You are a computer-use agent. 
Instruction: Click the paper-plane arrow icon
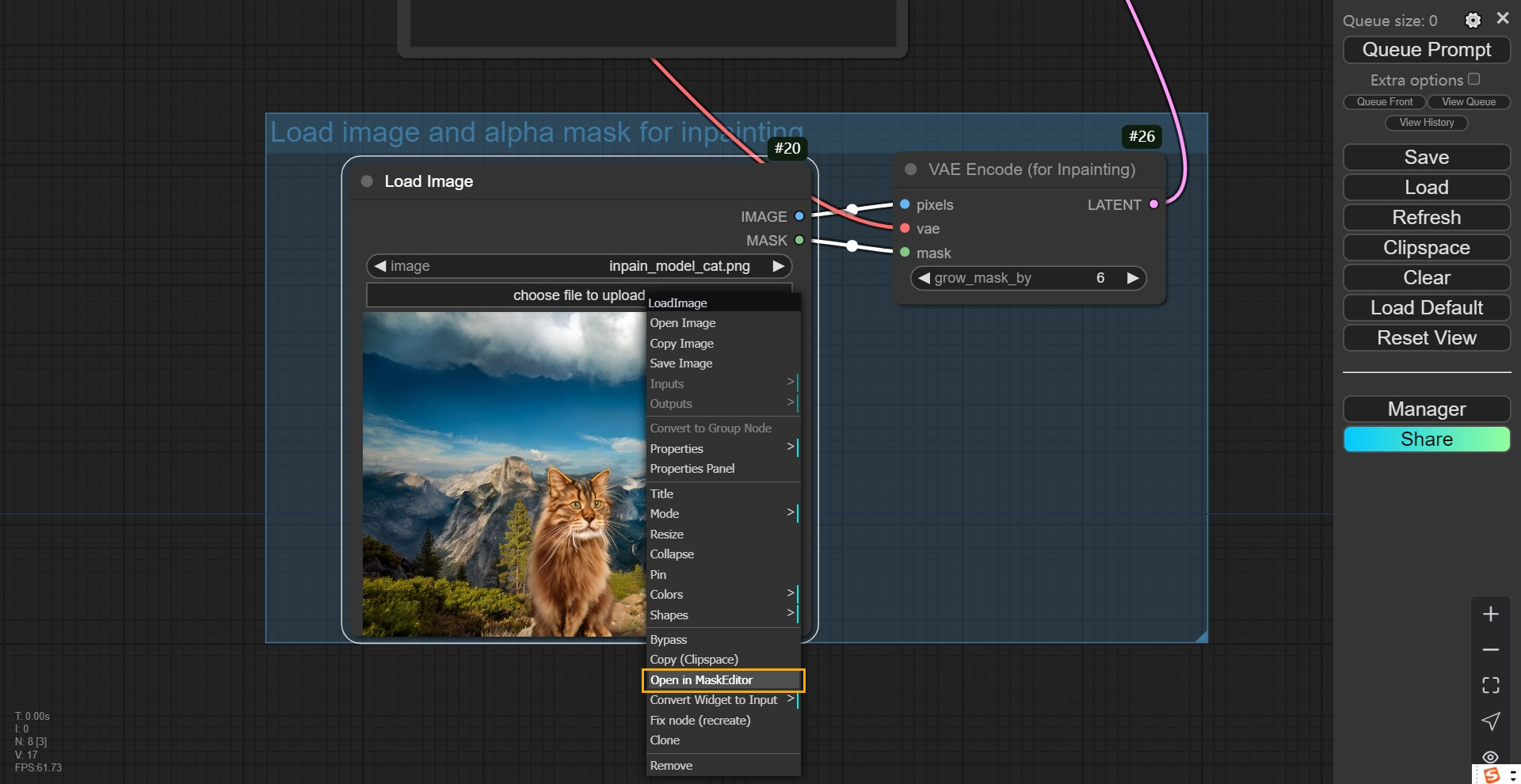click(1490, 721)
